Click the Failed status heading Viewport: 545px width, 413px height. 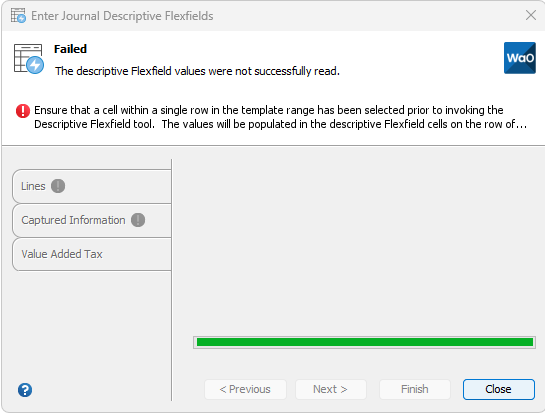click(70, 49)
